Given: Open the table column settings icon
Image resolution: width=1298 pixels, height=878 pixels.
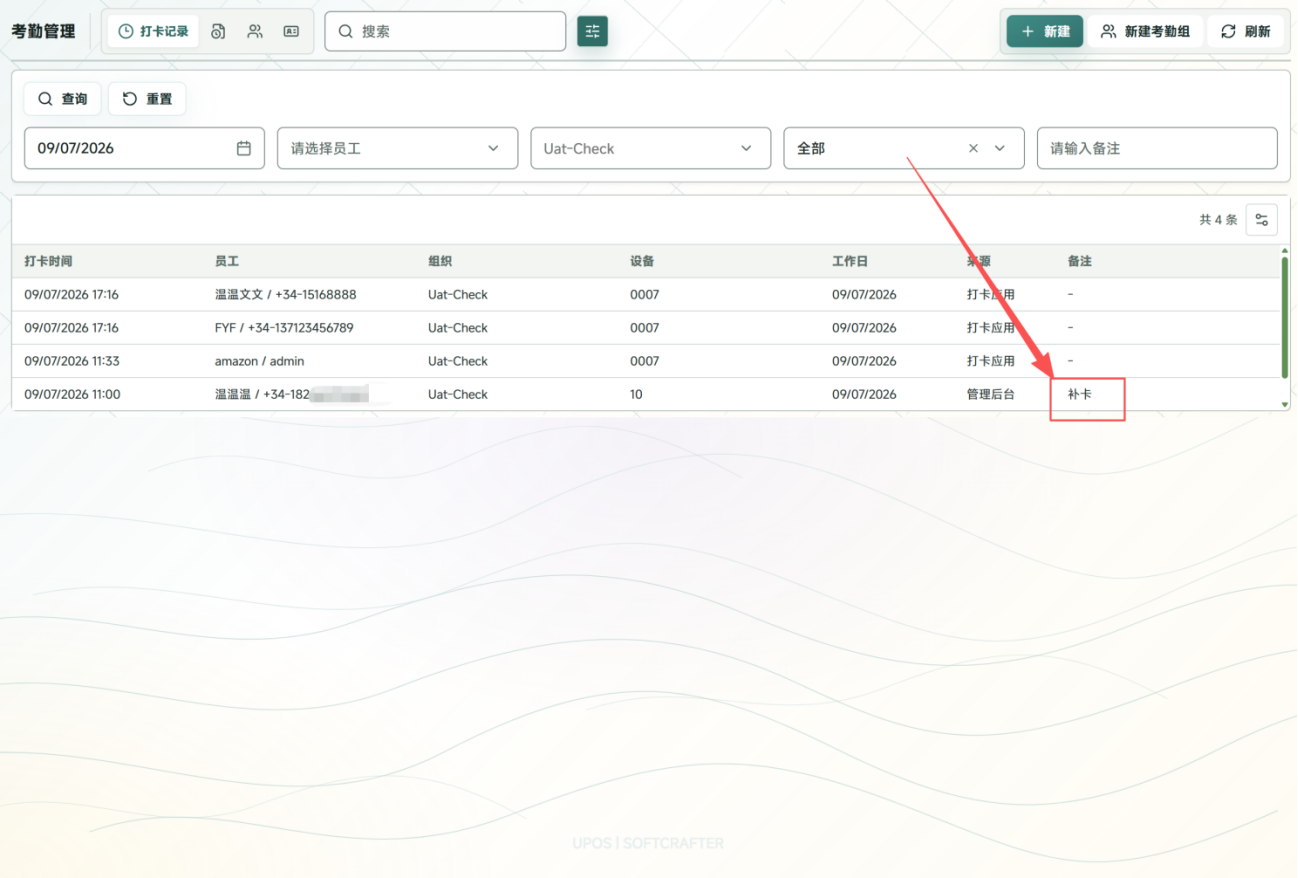Looking at the screenshot, I should 1262,220.
